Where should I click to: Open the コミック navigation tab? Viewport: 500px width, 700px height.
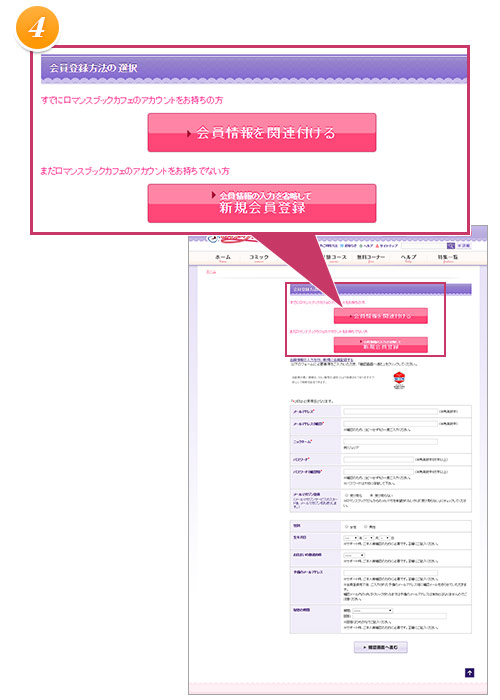coord(259,258)
